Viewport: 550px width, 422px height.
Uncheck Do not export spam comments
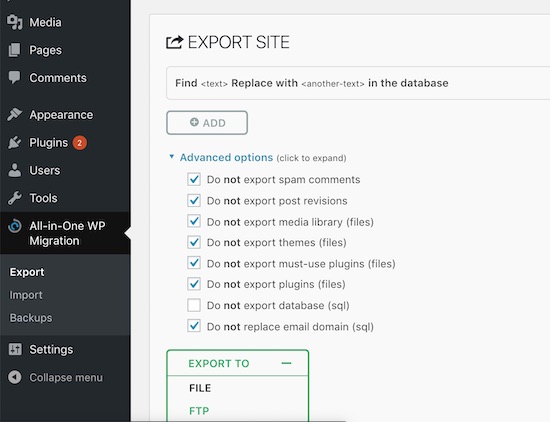tap(194, 179)
